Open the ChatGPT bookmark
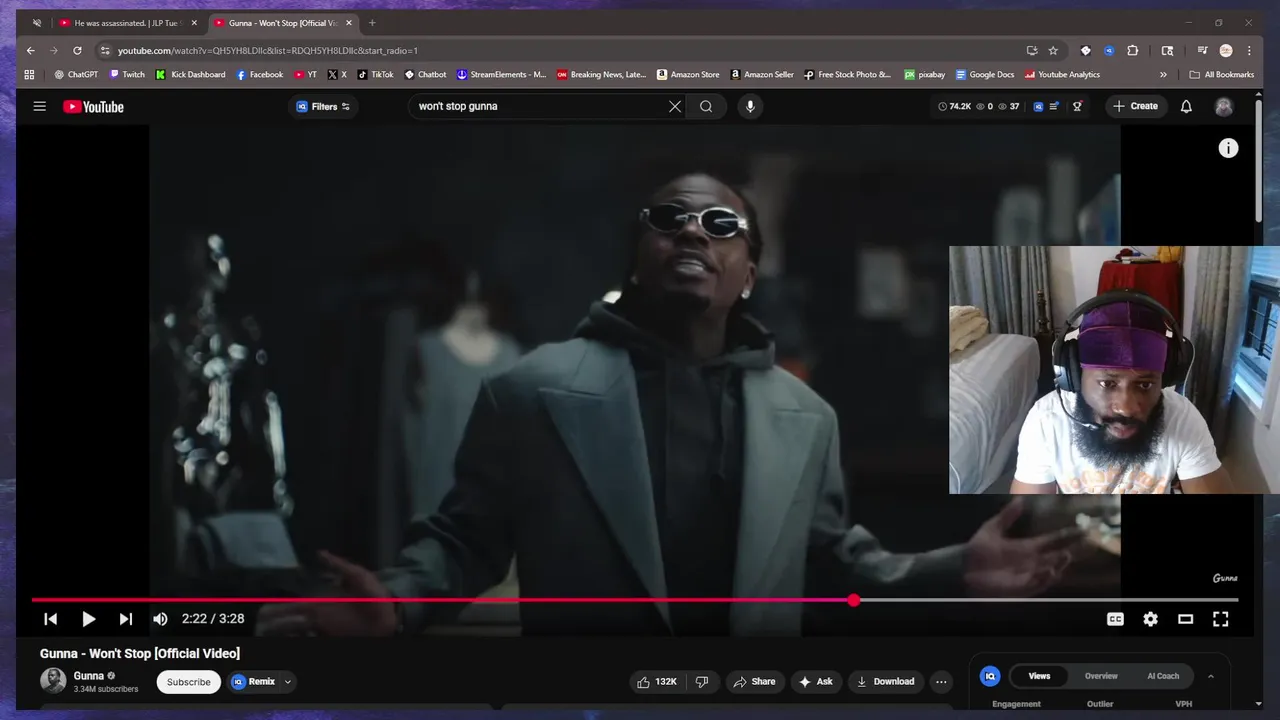Screen dimensions: 1280x720 pyautogui.click(x=76, y=74)
